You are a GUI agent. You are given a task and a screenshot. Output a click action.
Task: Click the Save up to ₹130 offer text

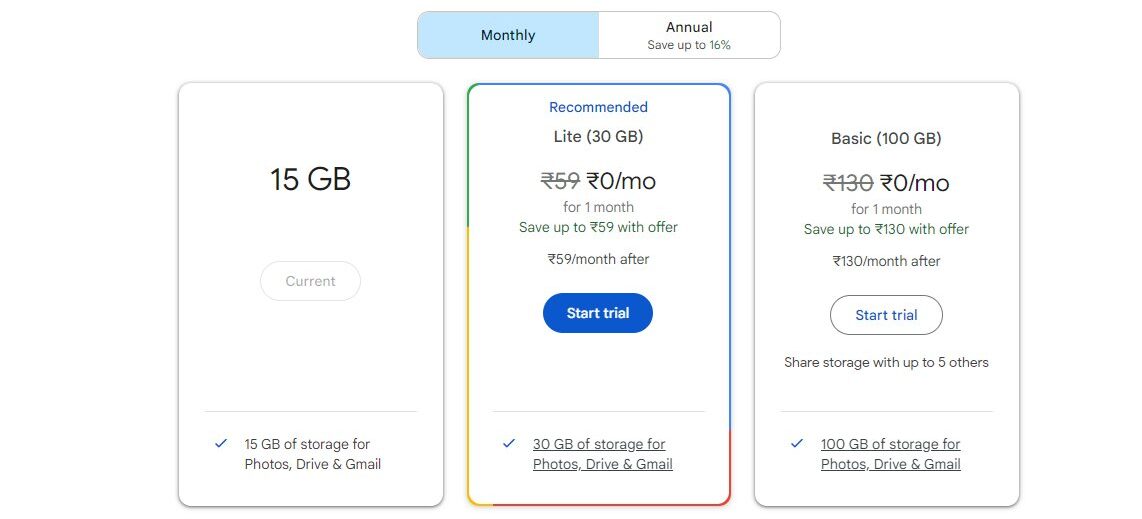(886, 229)
